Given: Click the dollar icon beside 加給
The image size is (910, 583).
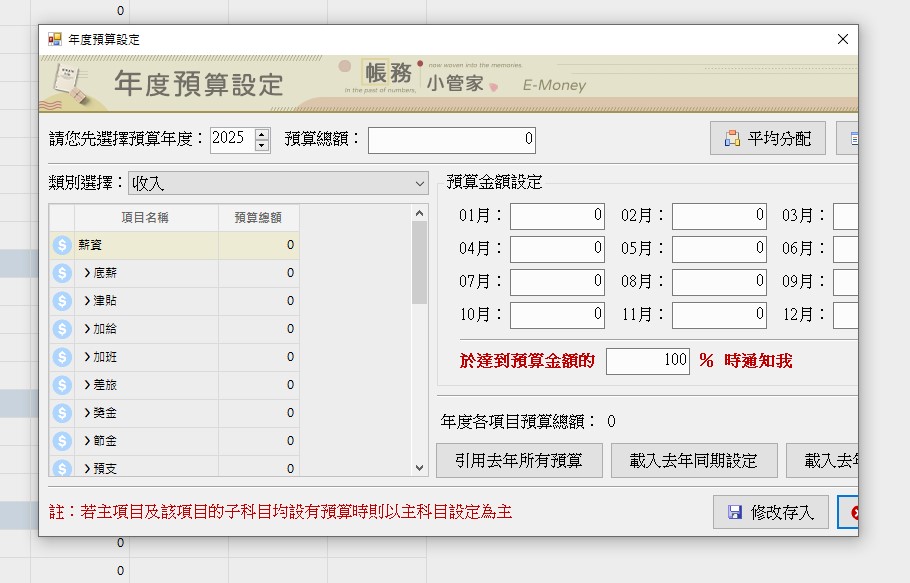Looking at the screenshot, I should click(62, 329).
